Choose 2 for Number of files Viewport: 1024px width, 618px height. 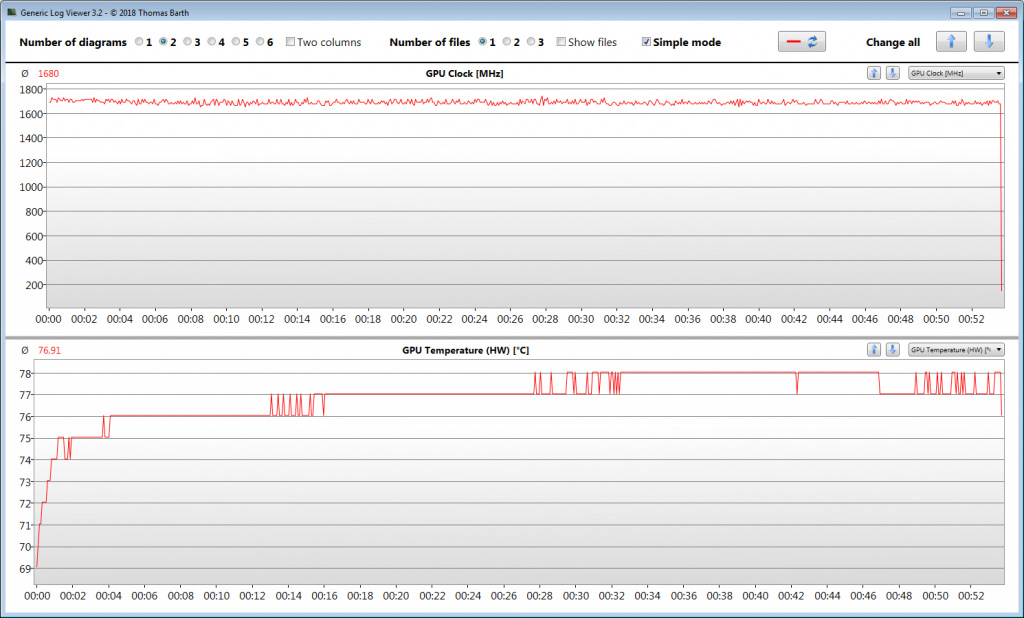(507, 42)
